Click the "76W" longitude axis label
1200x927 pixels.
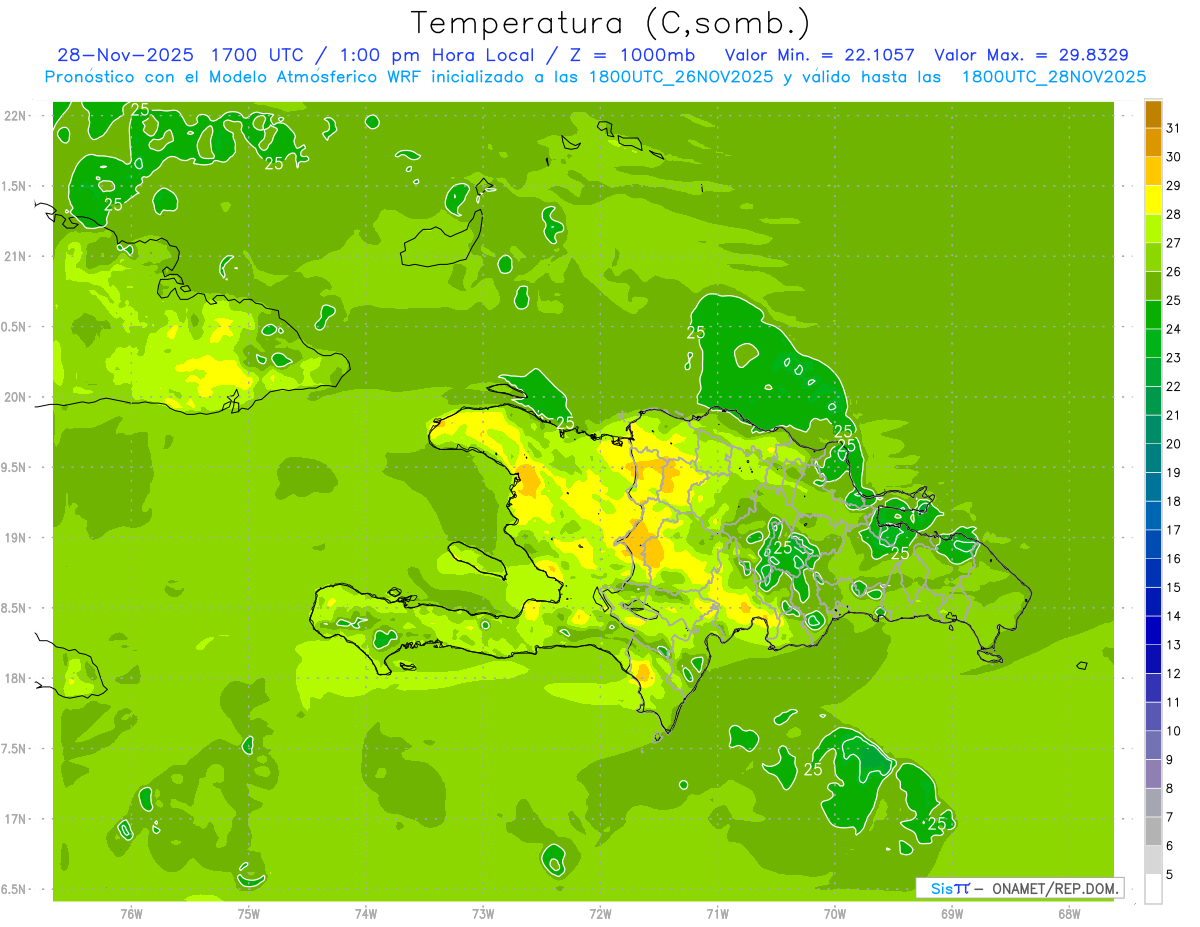click(x=131, y=913)
